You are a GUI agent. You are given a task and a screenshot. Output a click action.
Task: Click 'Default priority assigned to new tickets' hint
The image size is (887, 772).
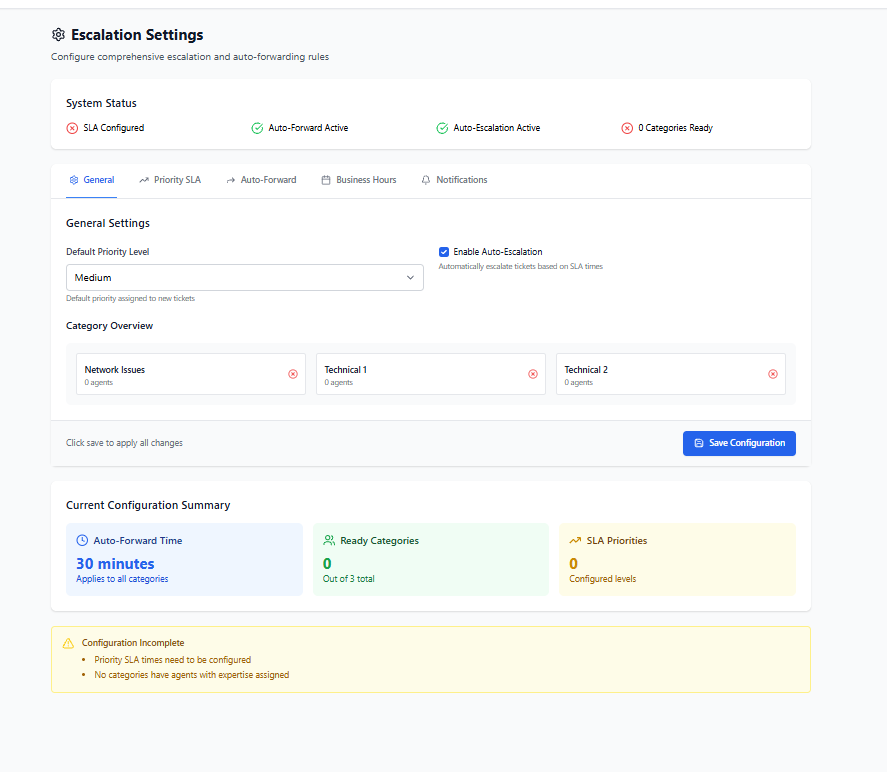[131, 299]
